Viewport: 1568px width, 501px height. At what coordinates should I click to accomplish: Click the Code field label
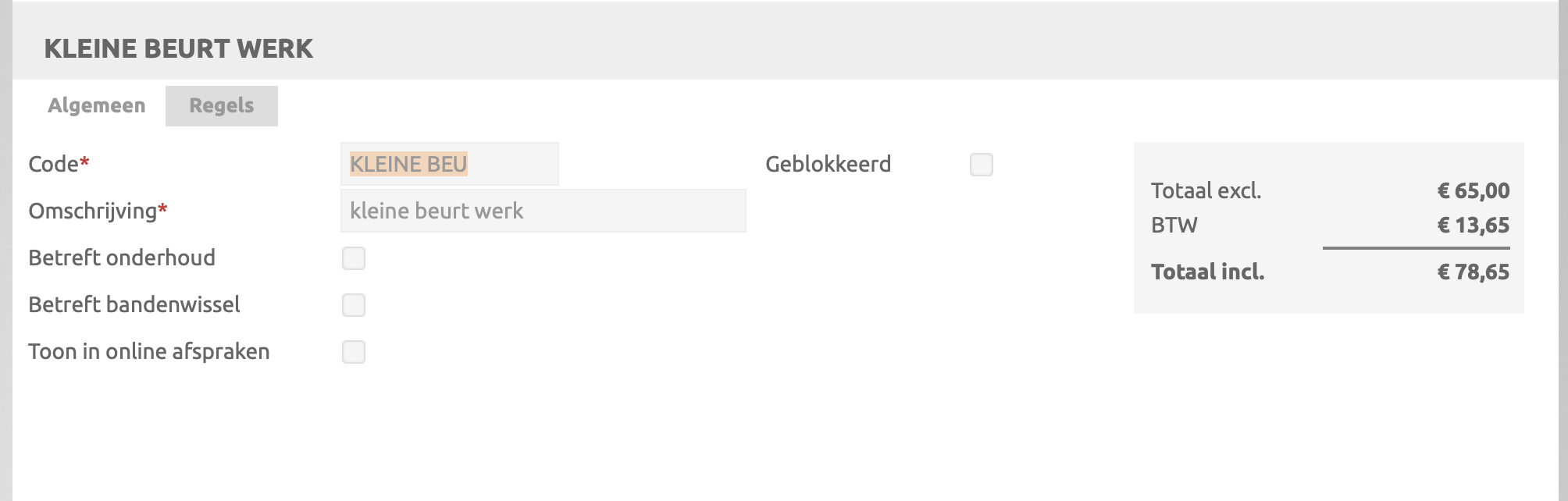coord(54,164)
